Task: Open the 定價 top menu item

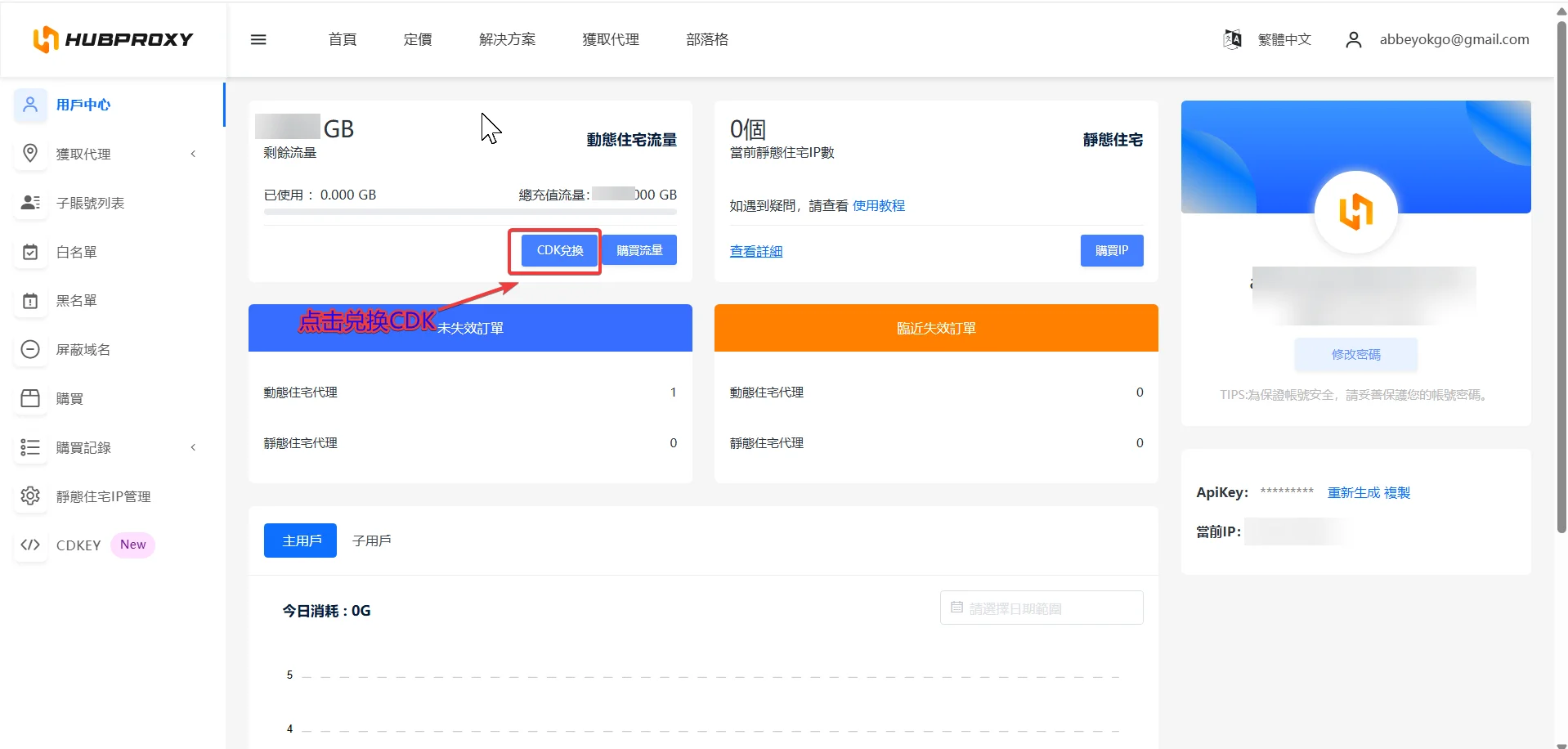Action: 418,39
